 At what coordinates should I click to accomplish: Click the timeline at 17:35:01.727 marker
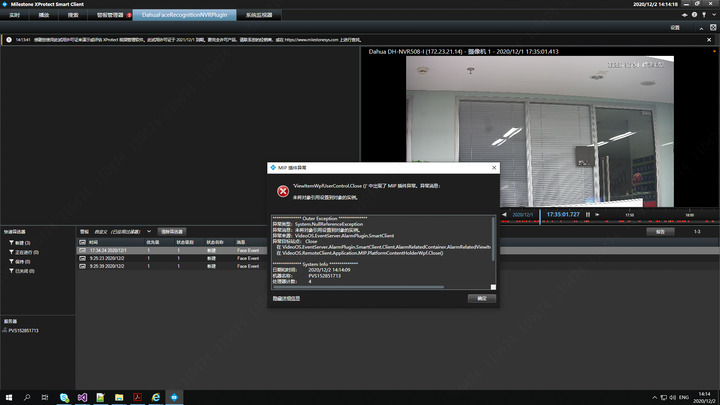point(565,214)
